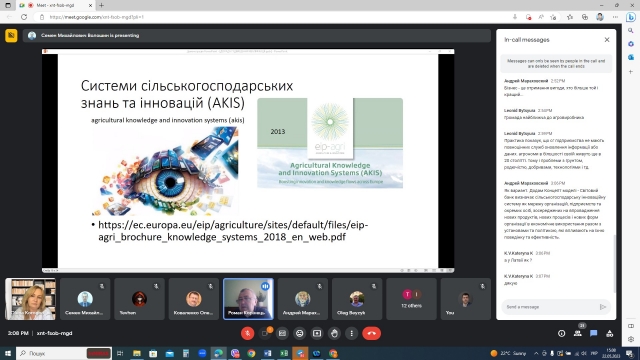Show hidden system tray icons chevron

click(536, 353)
